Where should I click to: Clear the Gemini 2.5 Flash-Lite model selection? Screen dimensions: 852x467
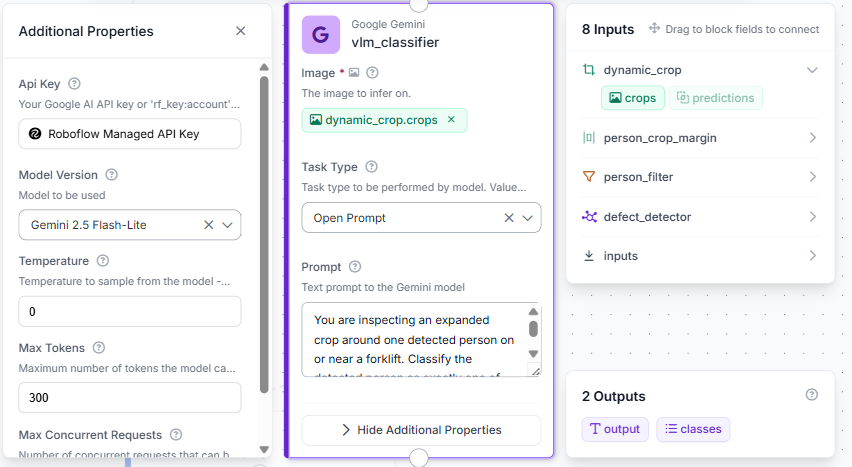(209, 225)
